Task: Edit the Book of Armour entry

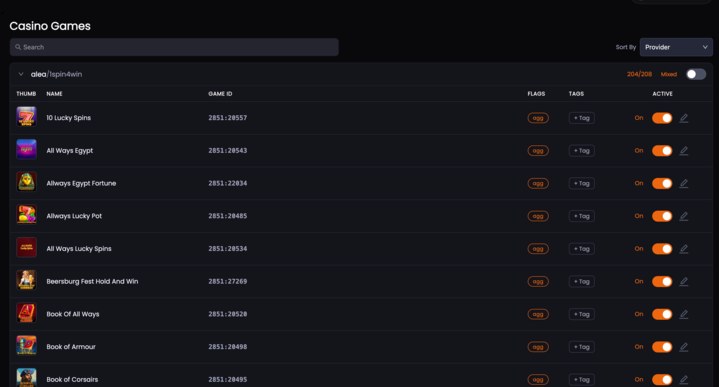Action: (684, 347)
